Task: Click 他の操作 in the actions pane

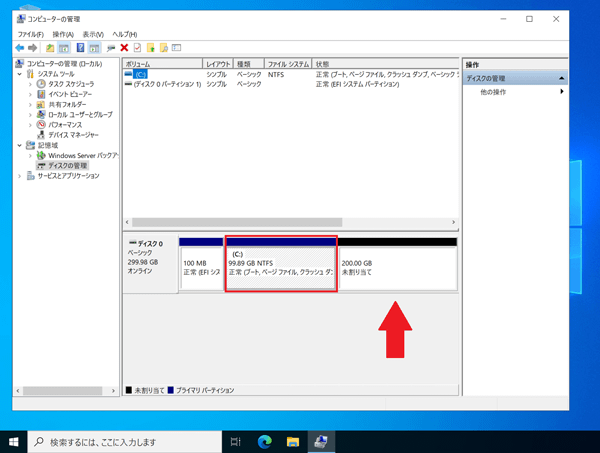Action: (x=493, y=92)
